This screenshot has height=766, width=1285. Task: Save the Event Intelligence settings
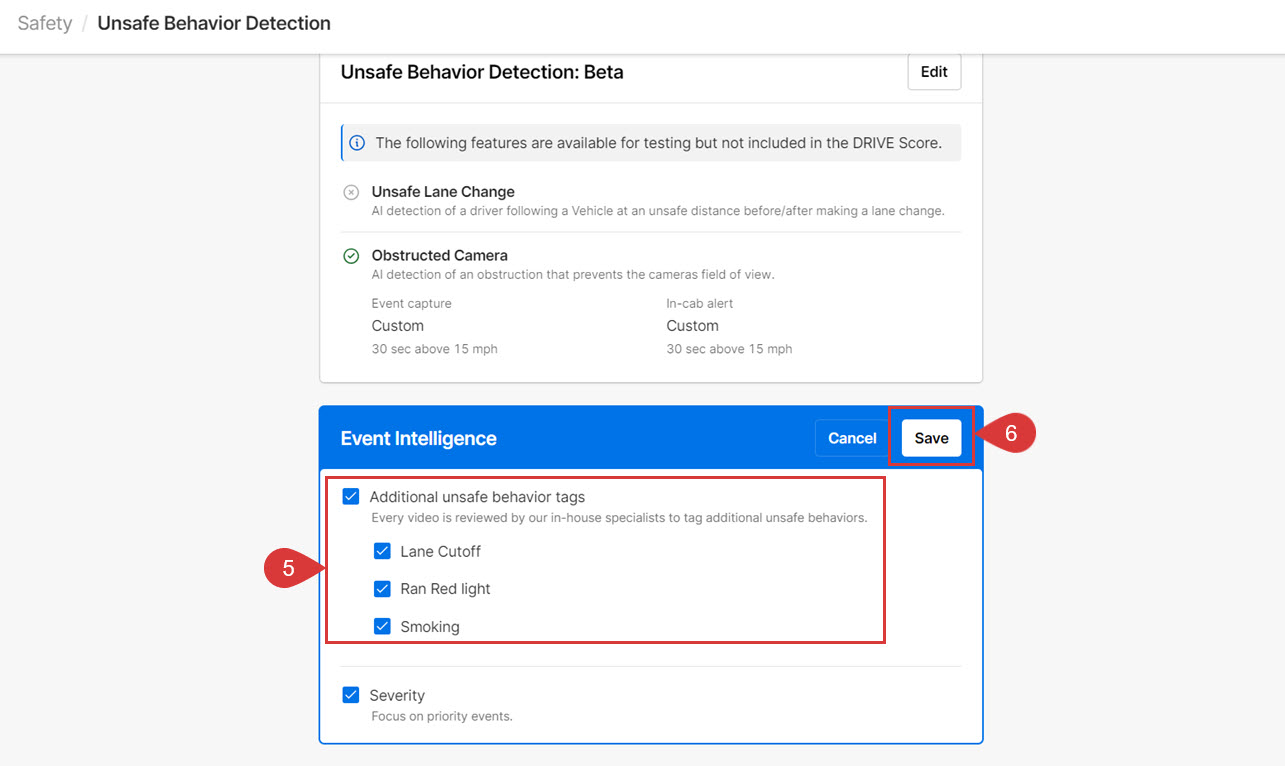coord(931,438)
